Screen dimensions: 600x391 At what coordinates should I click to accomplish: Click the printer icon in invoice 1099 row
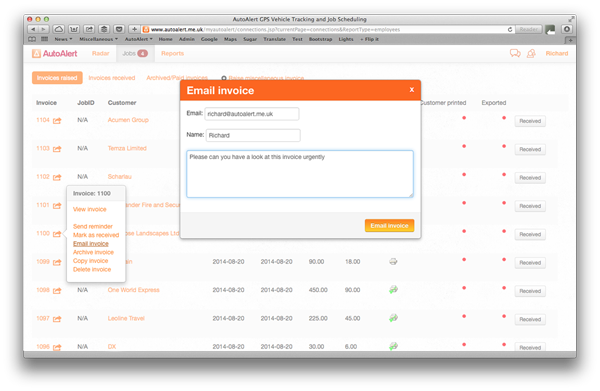tap(393, 262)
